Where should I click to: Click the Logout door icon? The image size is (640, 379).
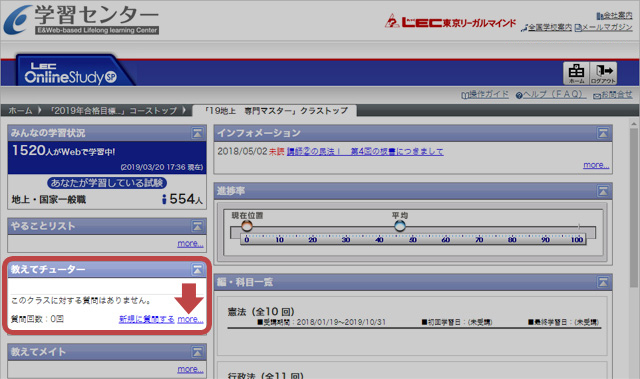pos(603,73)
